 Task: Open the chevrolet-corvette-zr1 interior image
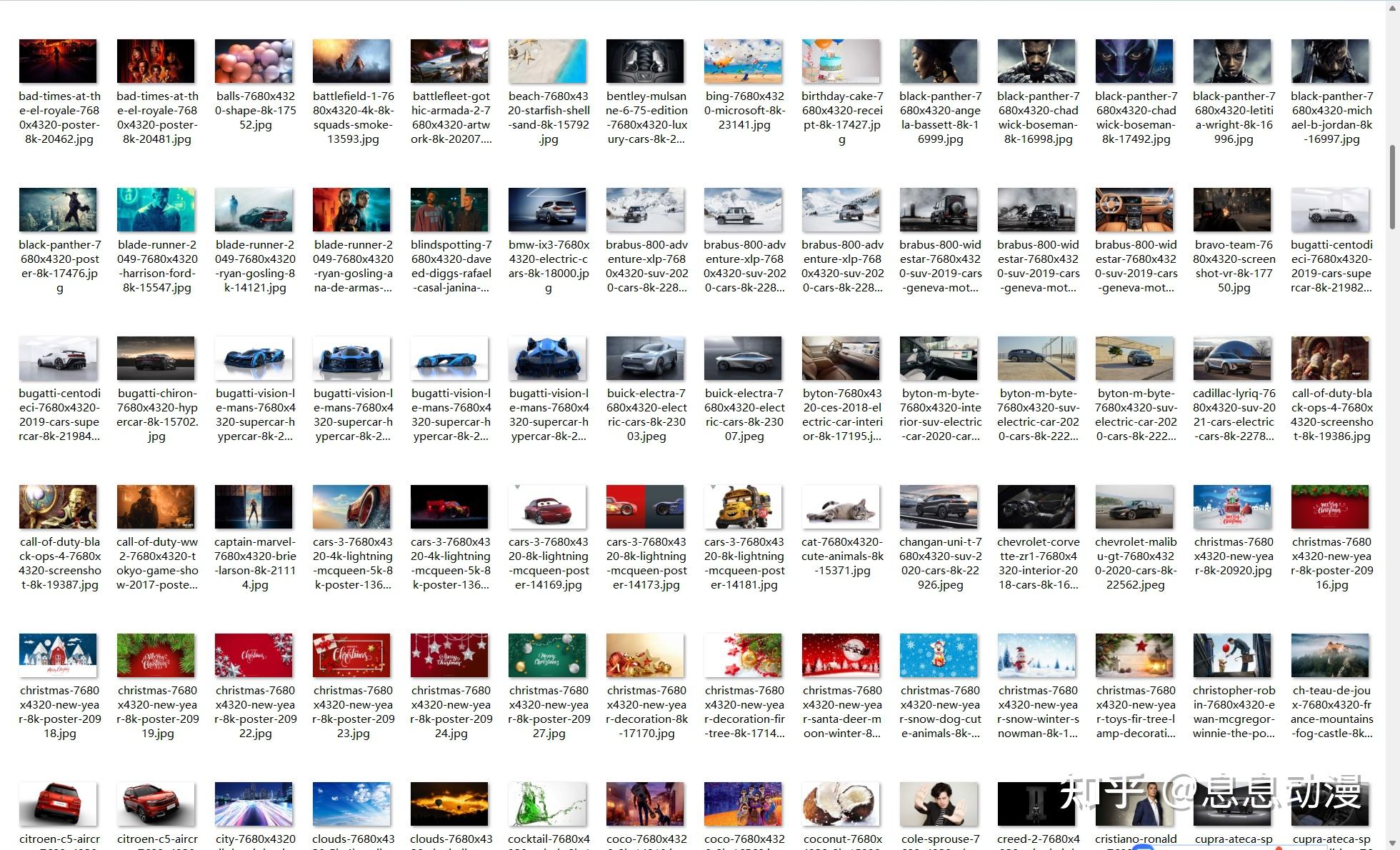(x=1036, y=506)
